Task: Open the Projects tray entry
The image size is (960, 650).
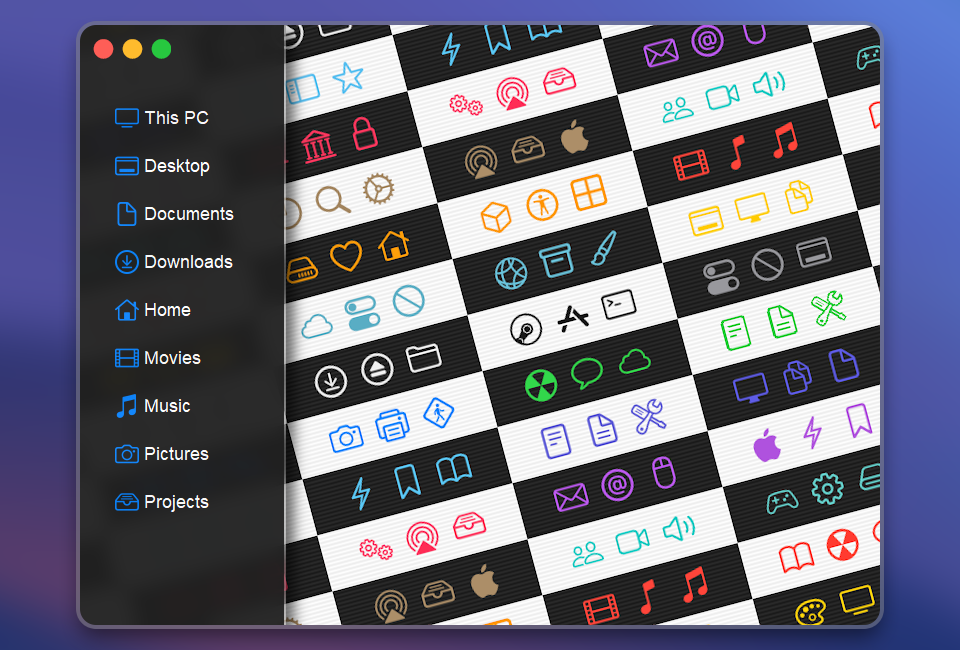Action: [162, 502]
